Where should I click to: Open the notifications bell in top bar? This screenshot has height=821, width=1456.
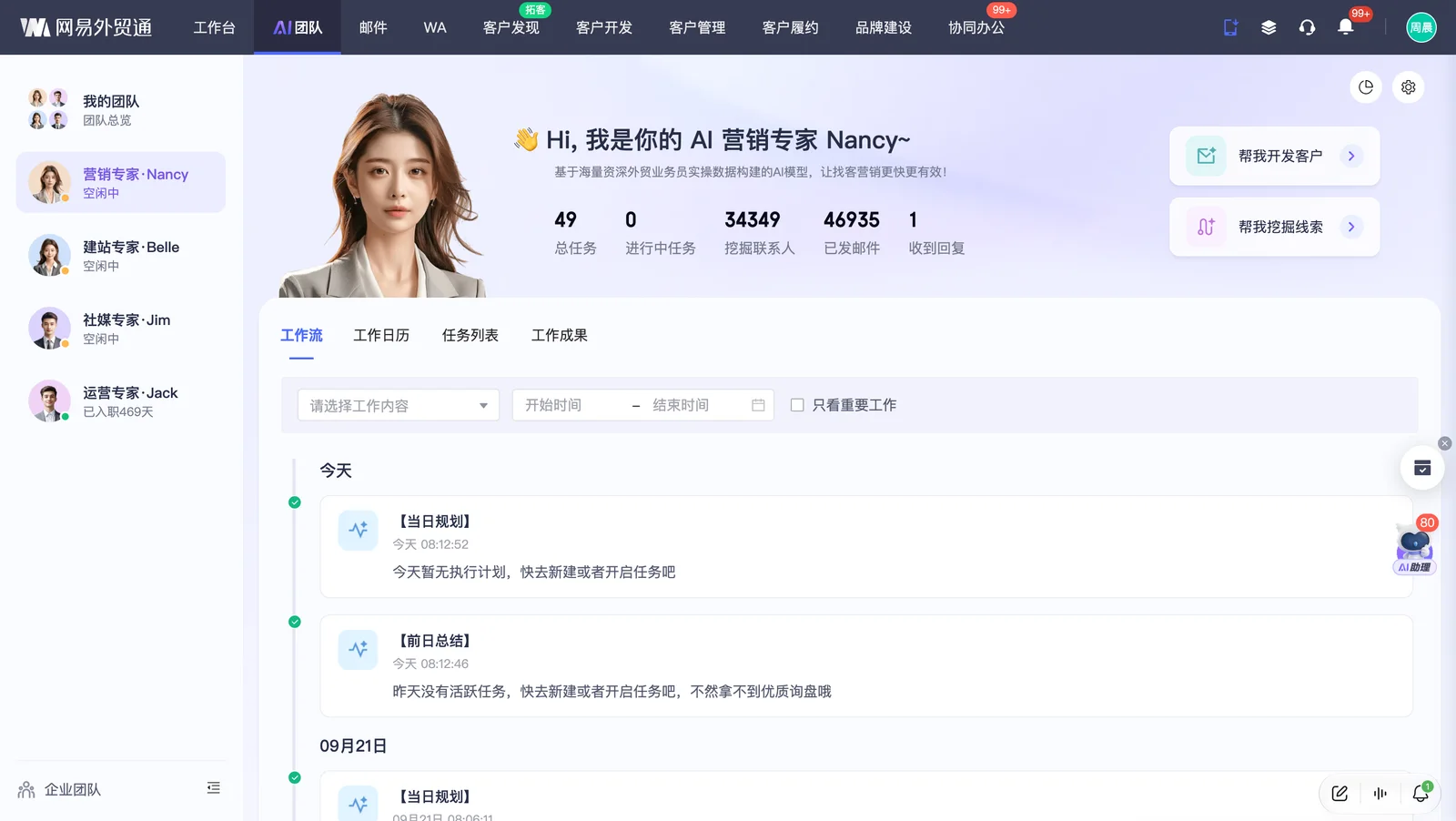(x=1345, y=27)
